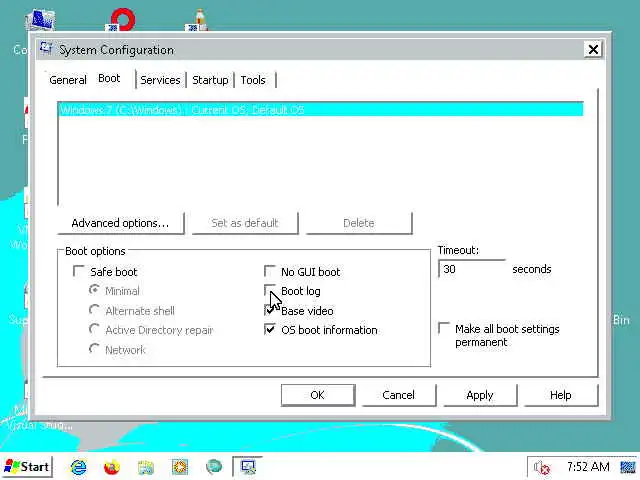Click the 7:52 AM clock
The height and width of the screenshot is (480, 640).
click(588, 467)
